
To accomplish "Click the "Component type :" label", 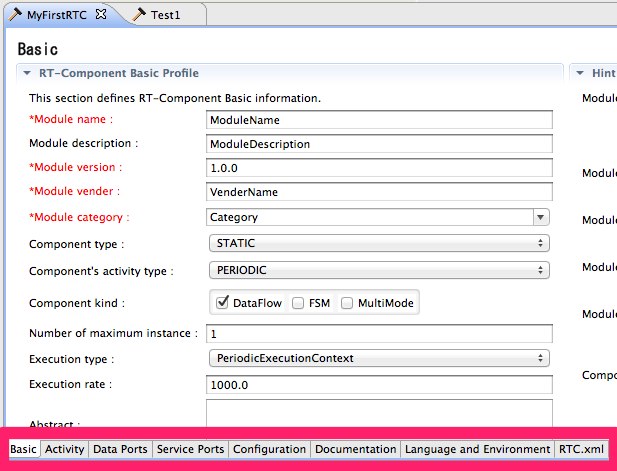I will coord(76,244).
